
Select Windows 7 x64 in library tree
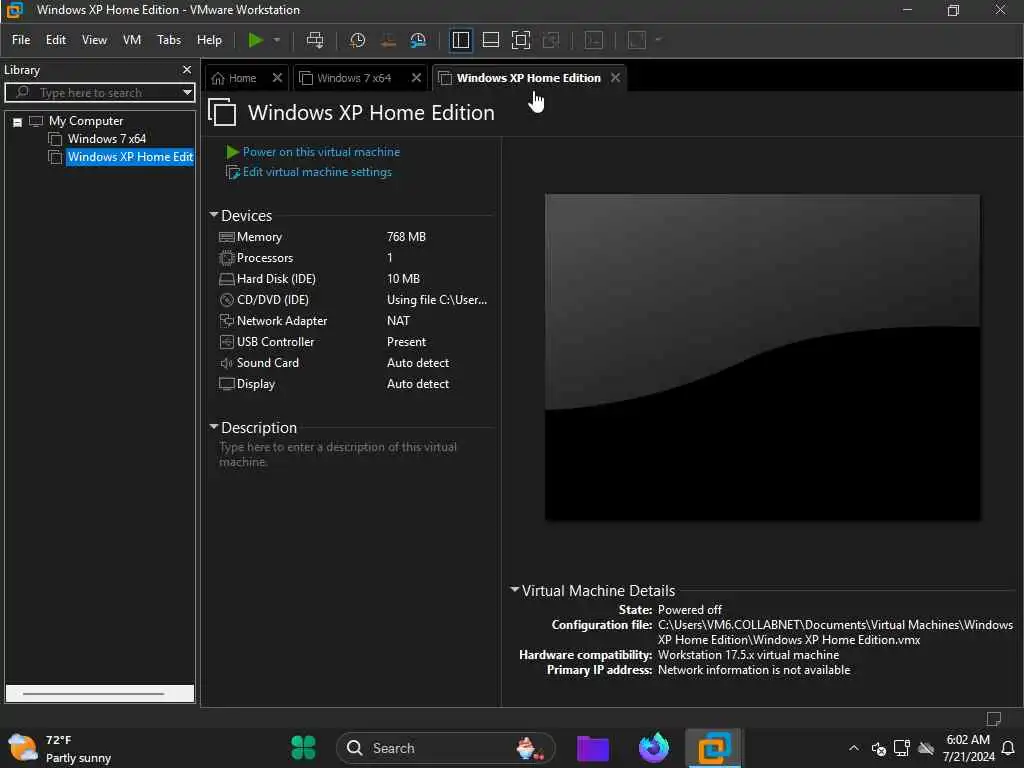click(x=106, y=138)
